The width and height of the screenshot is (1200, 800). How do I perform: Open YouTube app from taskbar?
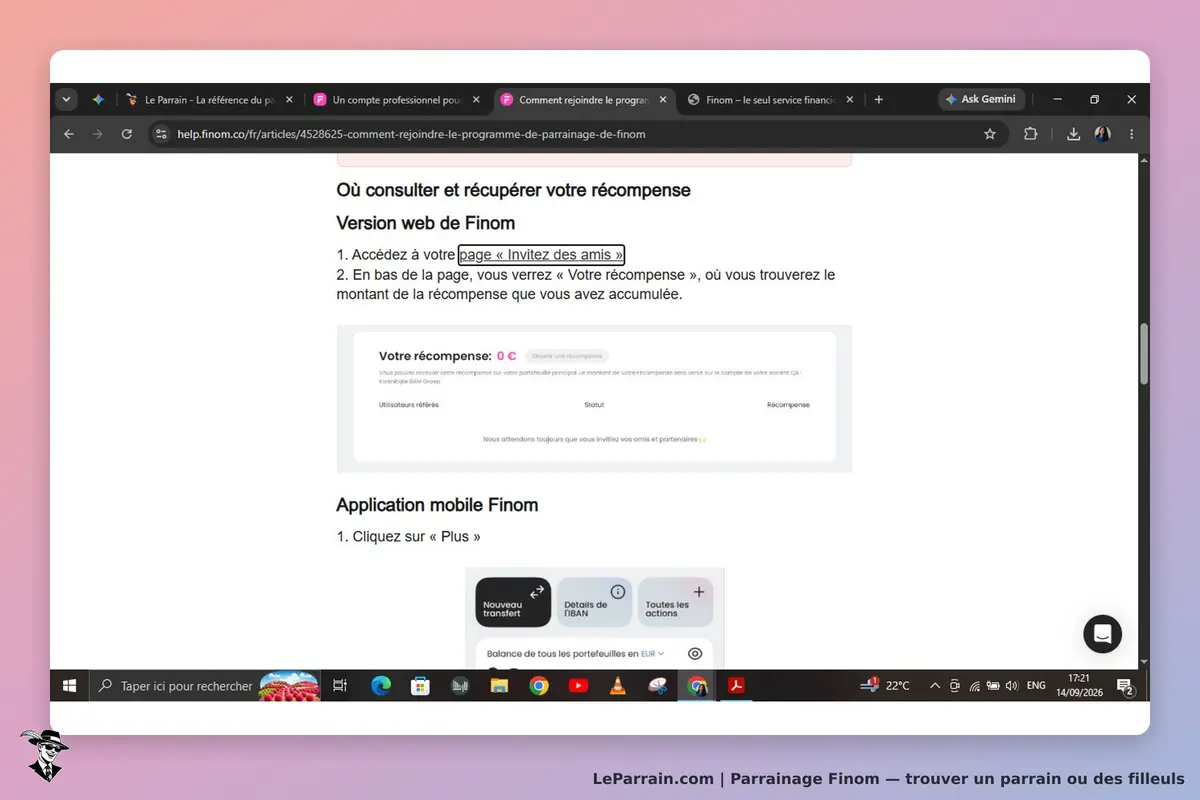tap(578, 686)
